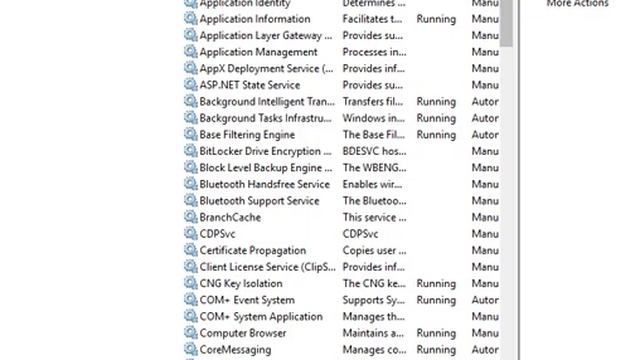The width and height of the screenshot is (640, 360).
Task: Click the 'Enables wir...' description
Action: (372, 184)
